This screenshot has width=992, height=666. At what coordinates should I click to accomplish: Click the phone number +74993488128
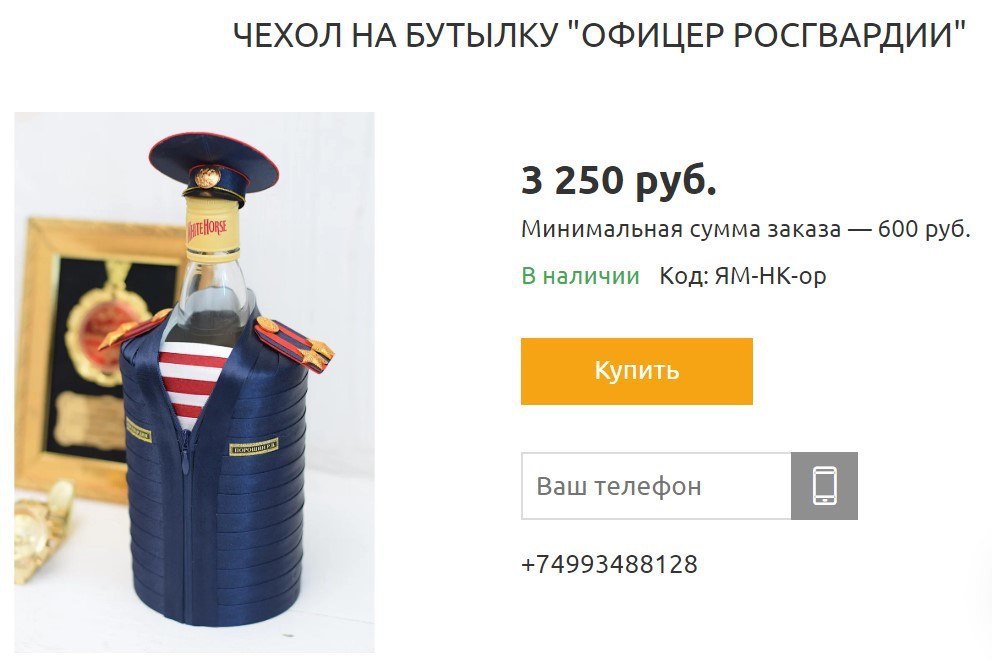point(609,564)
